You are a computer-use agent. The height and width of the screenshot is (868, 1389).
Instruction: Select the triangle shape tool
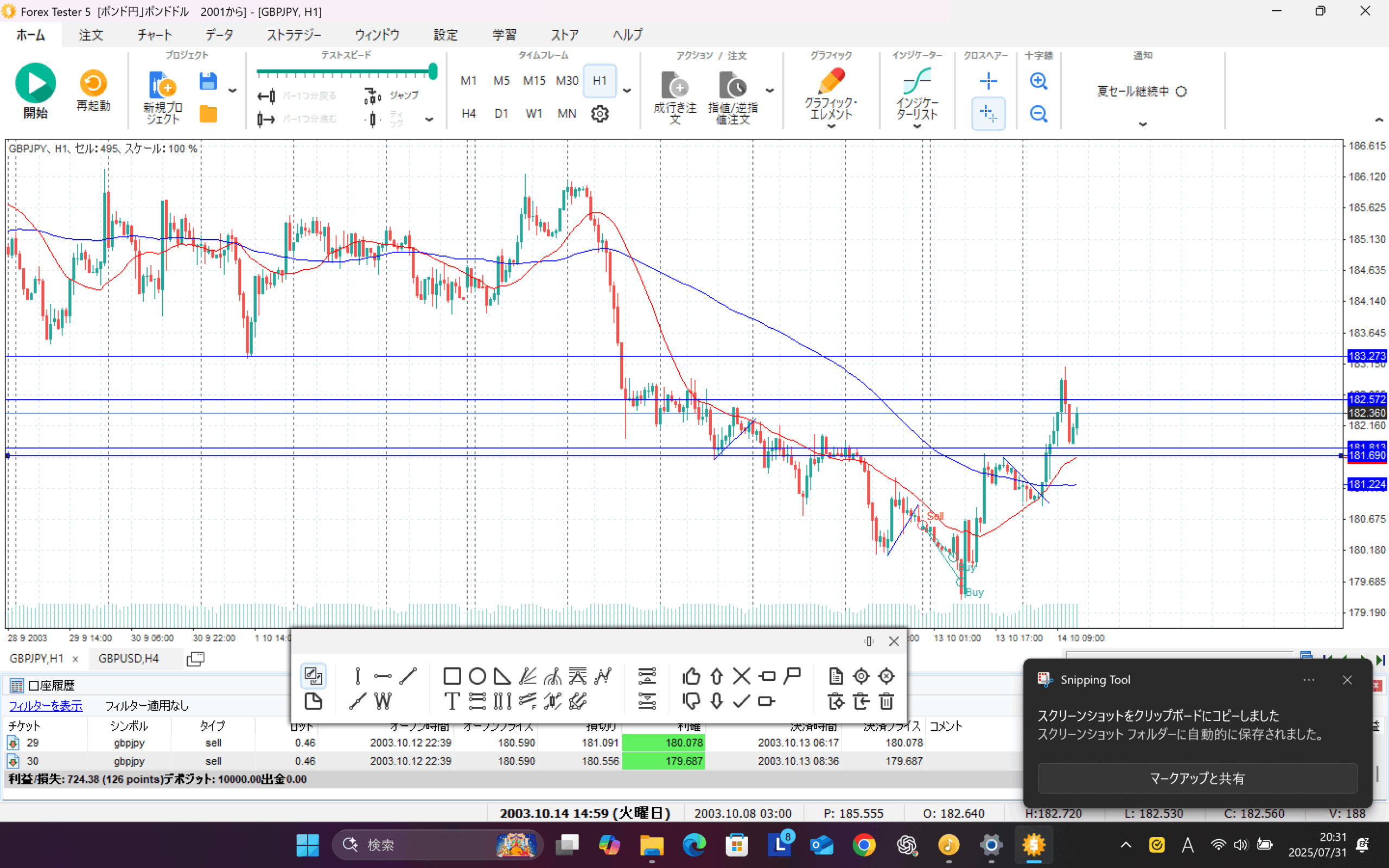[502, 676]
